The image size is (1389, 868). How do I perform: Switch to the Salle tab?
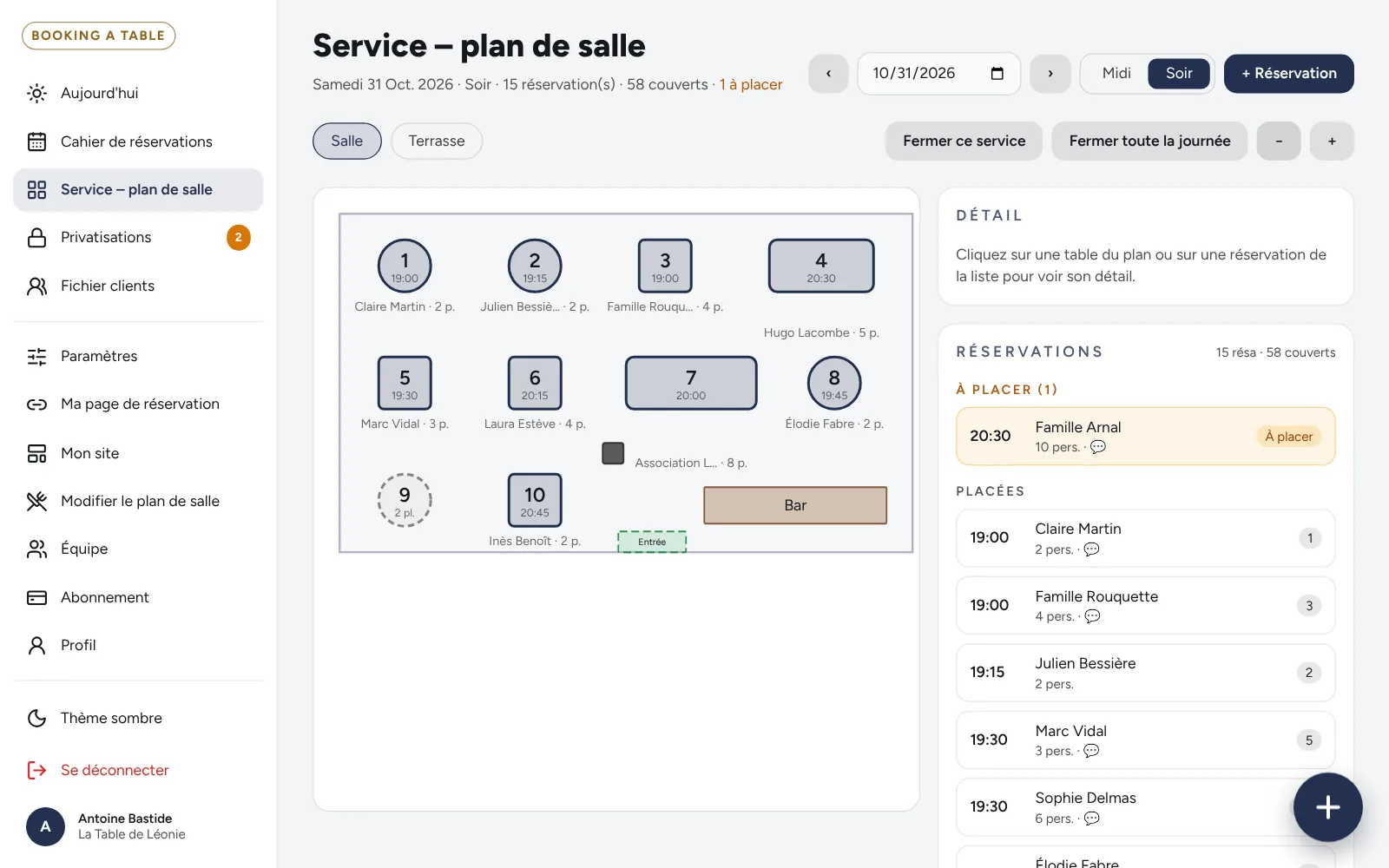click(x=347, y=141)
